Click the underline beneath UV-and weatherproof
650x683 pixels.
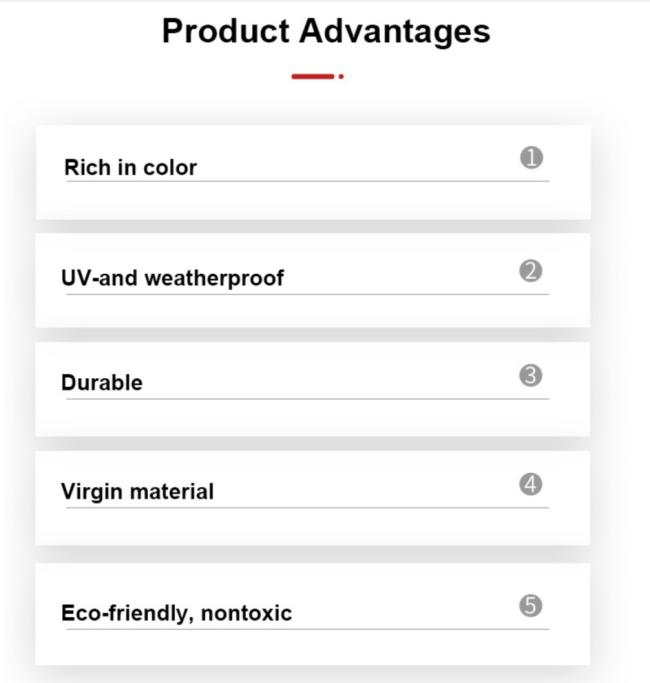[308, 294]
